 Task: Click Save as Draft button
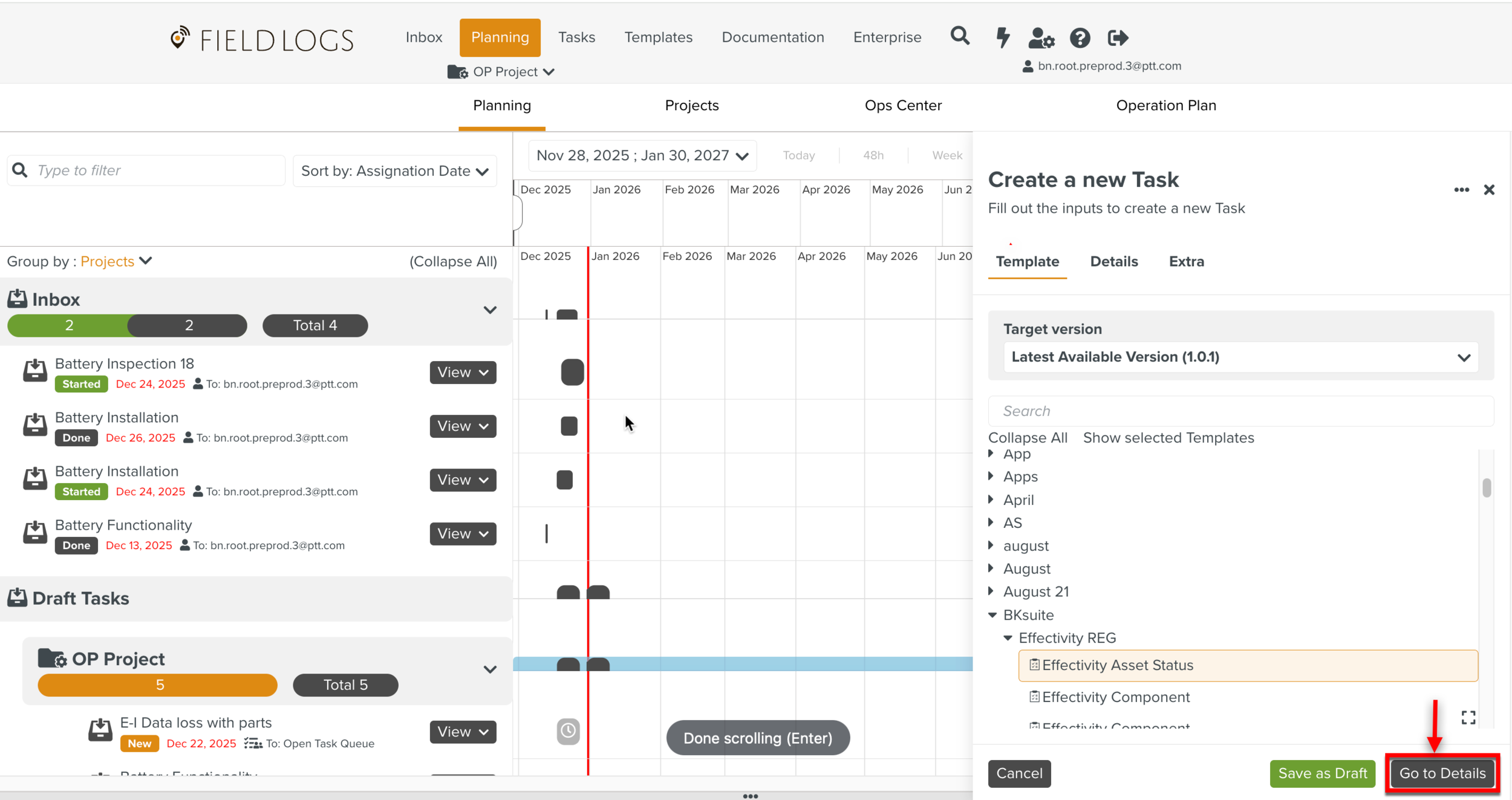(1322, 773)
